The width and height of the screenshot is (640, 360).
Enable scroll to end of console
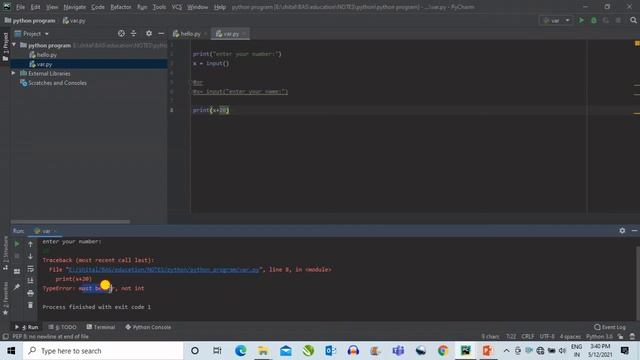[x=30, y=281]
